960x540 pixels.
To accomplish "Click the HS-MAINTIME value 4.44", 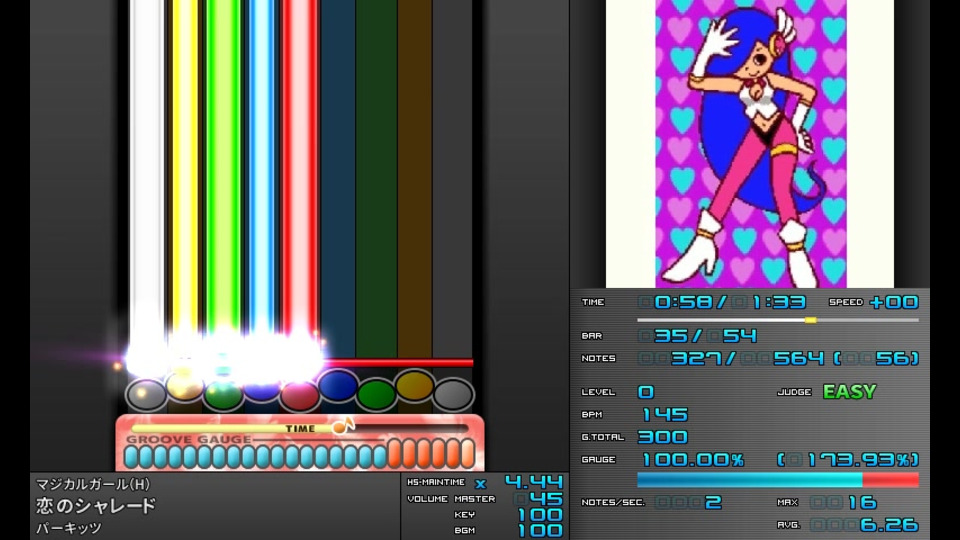I will tap(533, 482).
